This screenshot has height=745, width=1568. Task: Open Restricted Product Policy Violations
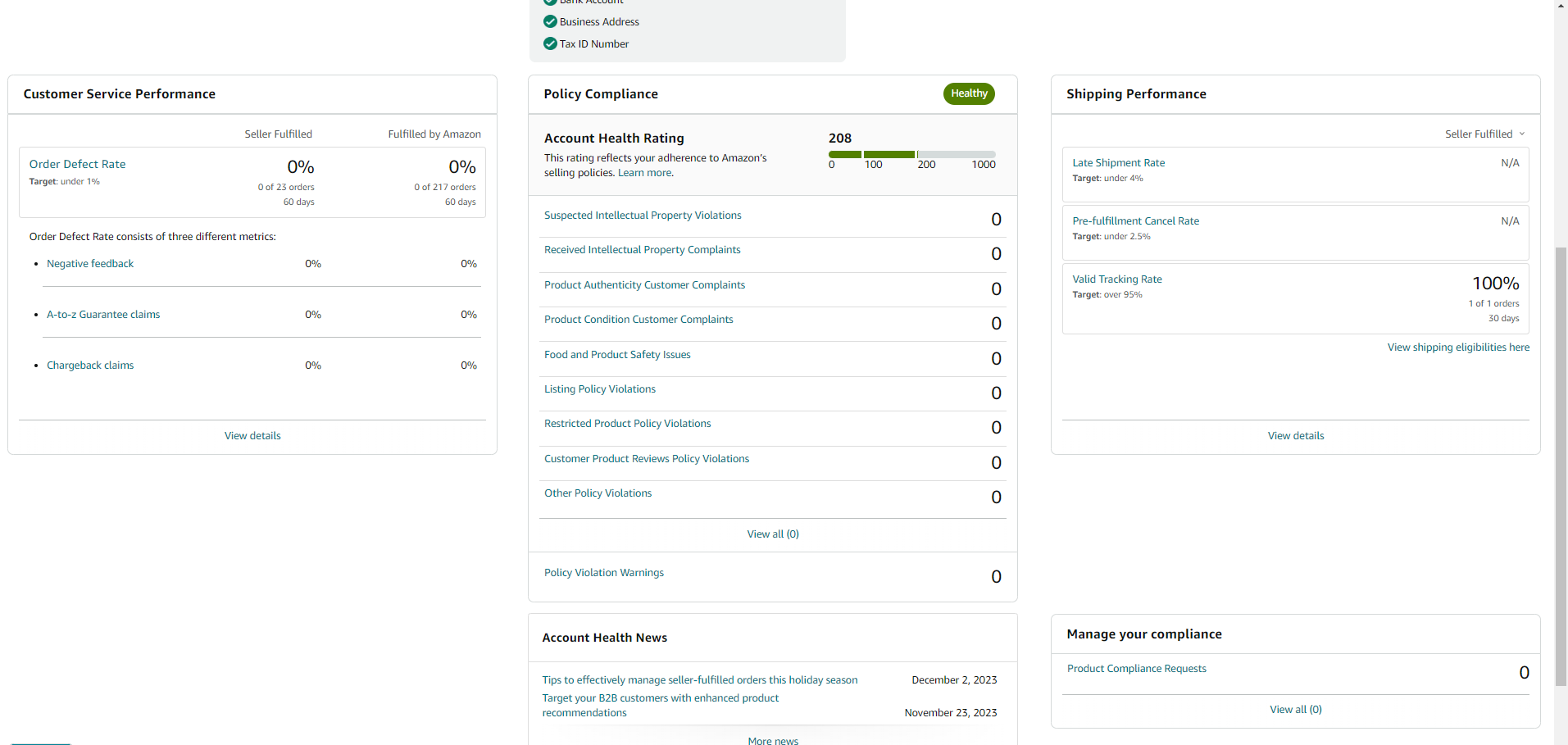628,423
